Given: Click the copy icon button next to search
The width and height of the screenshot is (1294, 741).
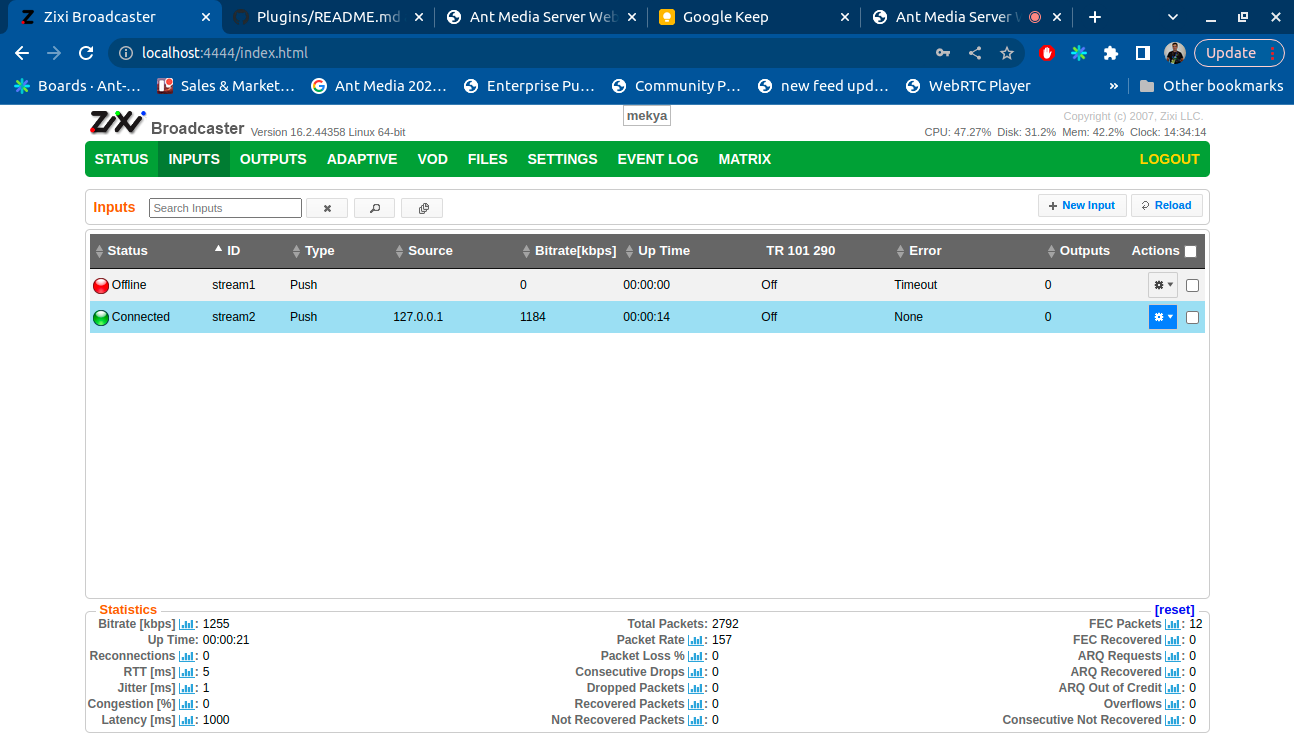Looking at the screenshot, I should [x=423, y=208].
